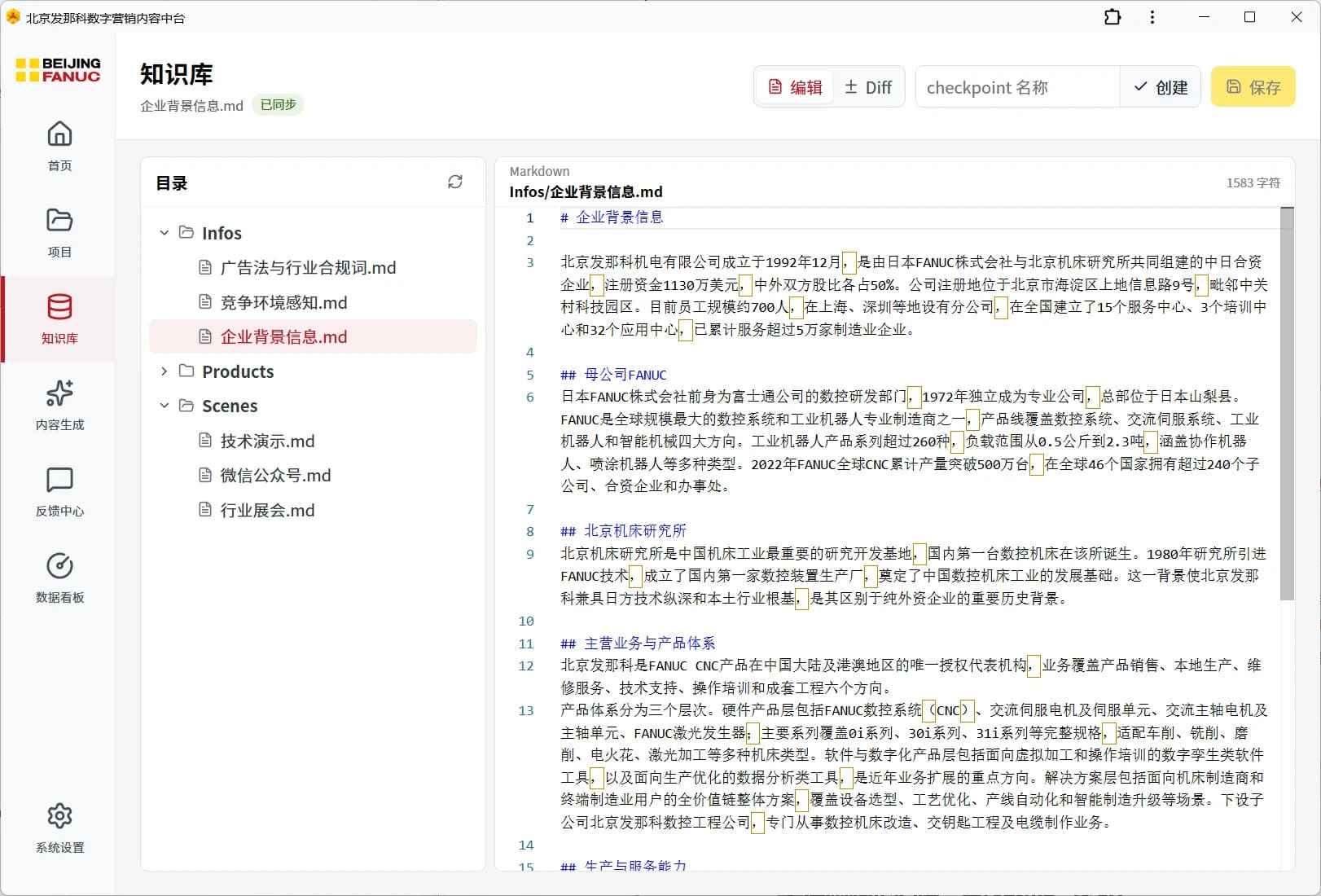Click the 保存 save button

coord(1253,87)
